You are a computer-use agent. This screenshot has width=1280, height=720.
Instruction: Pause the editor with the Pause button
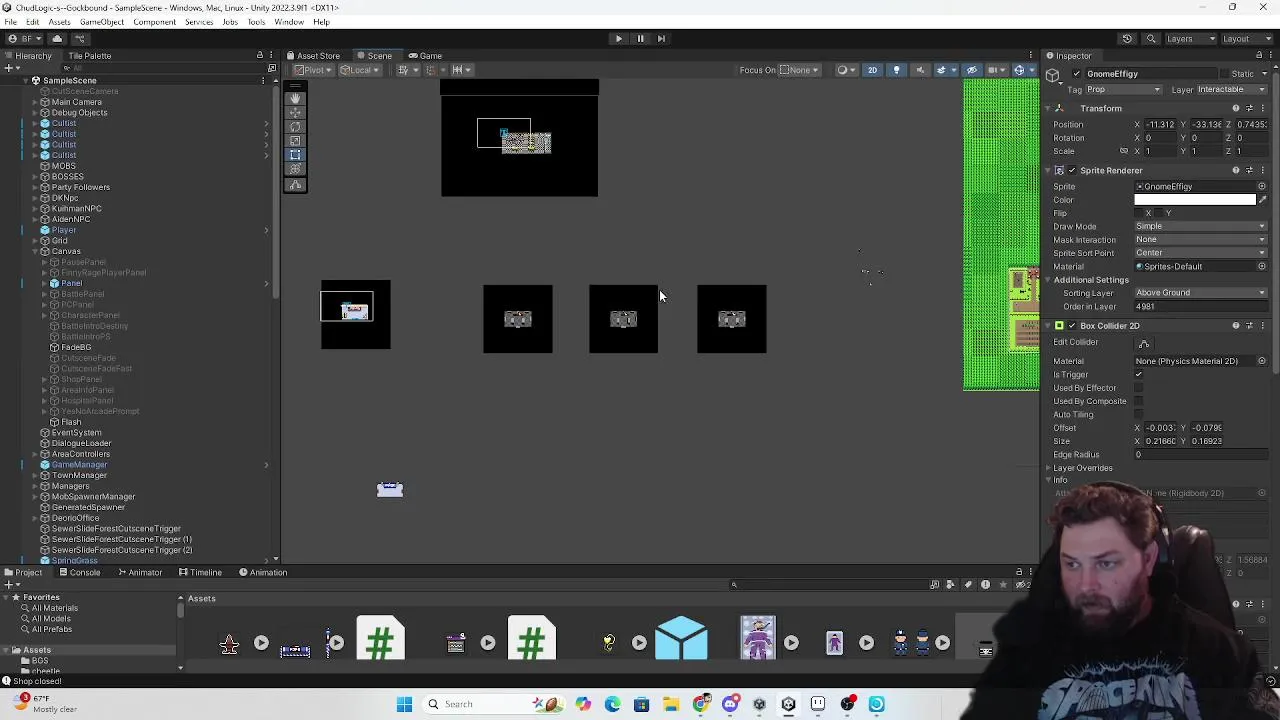tap(640, 39)
